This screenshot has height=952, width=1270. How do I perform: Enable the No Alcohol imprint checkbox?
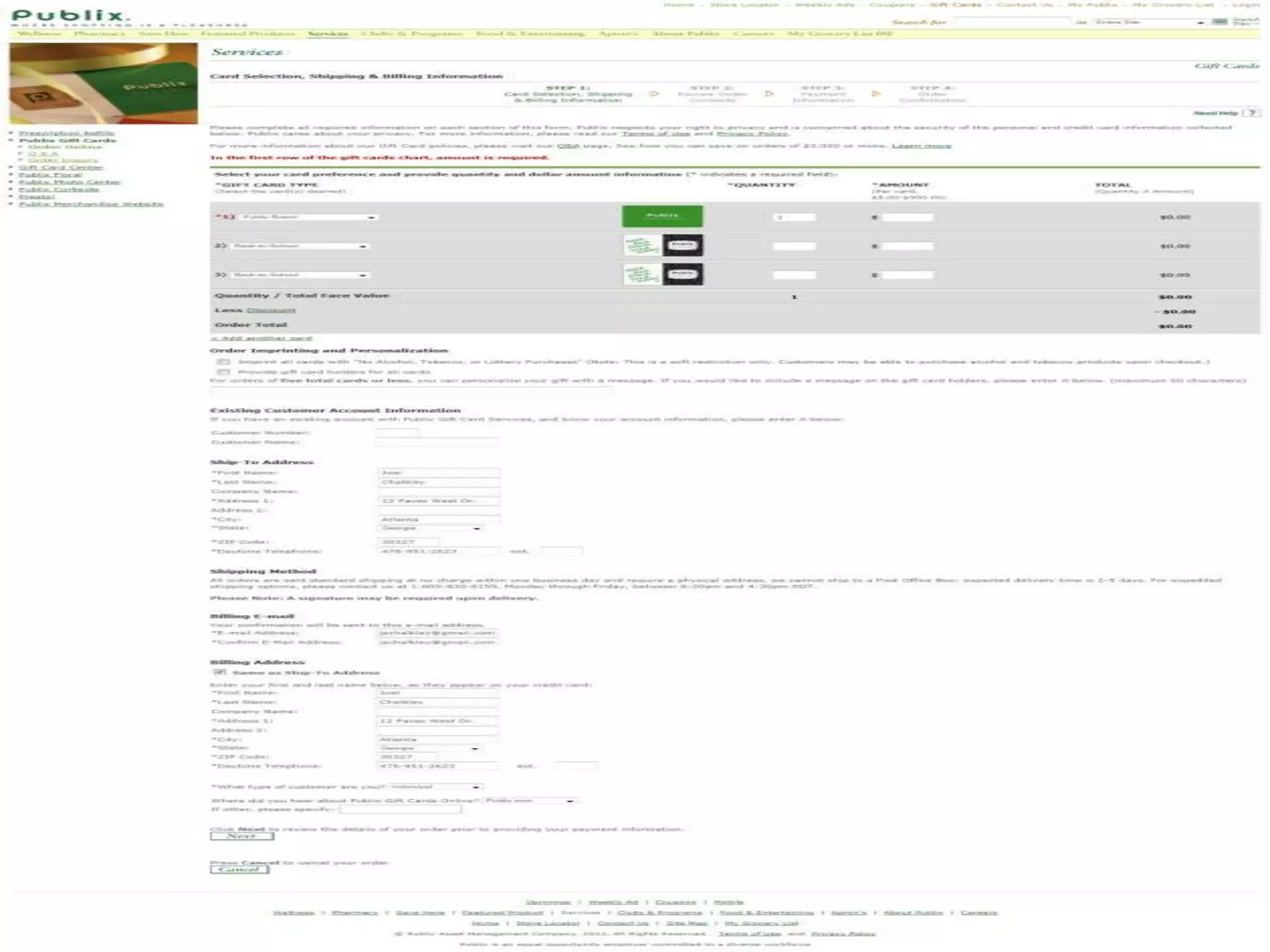tap(224, 362)
